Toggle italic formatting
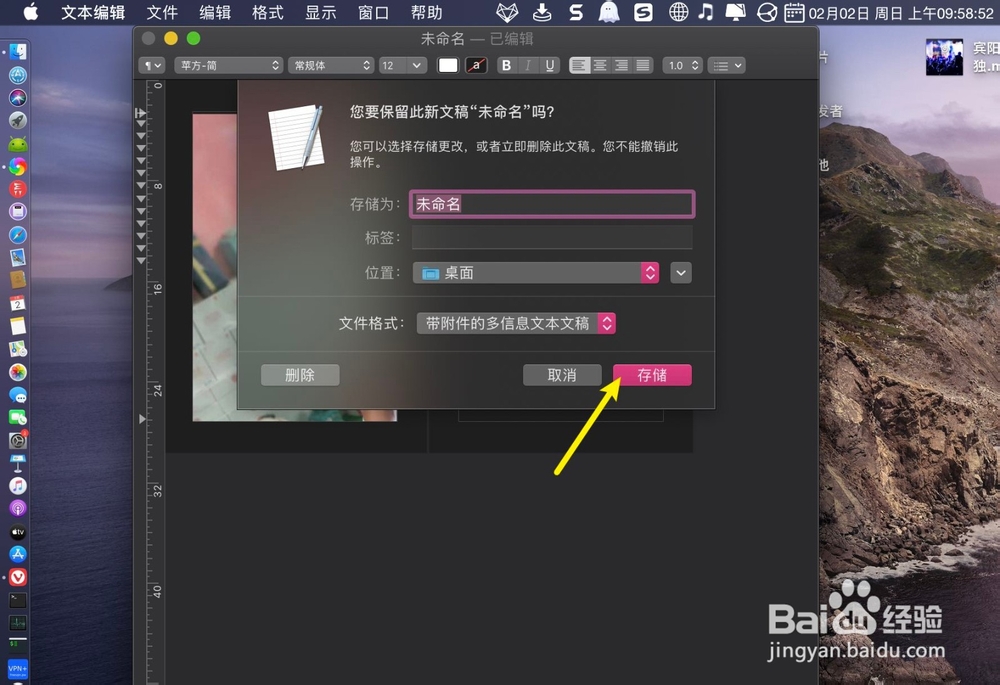This screenshot has width=1000, height=685. [528, 65]
